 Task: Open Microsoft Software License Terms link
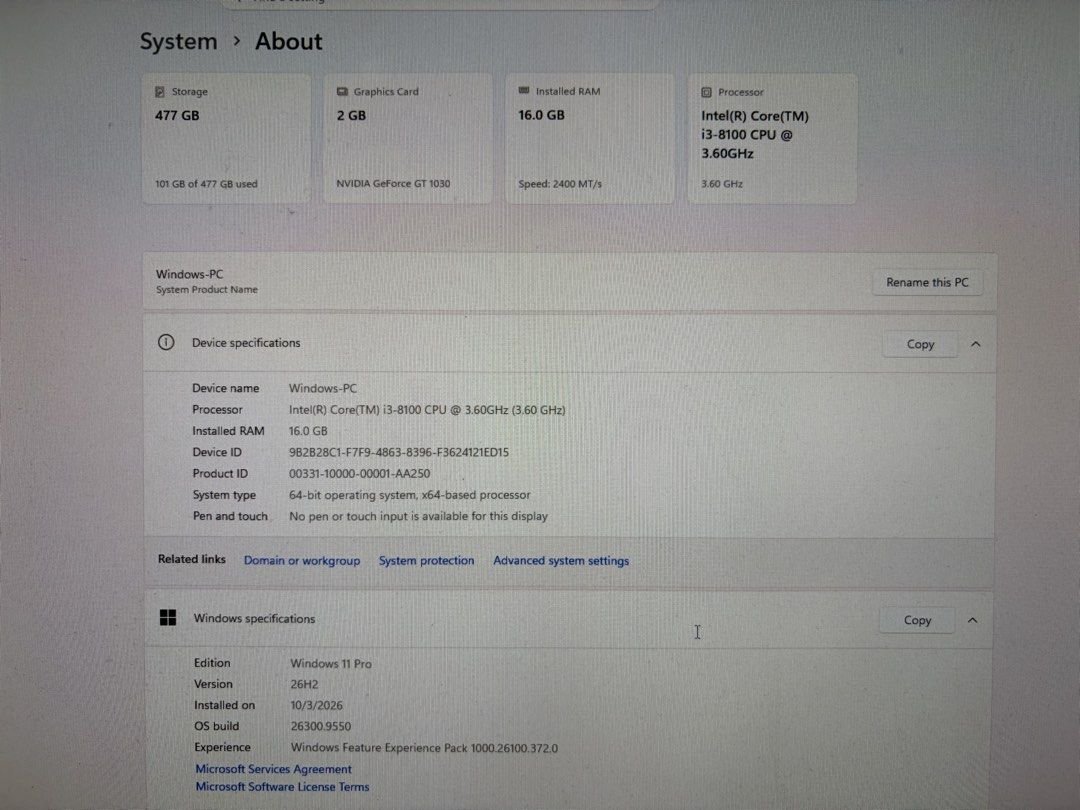click(282, 787)
